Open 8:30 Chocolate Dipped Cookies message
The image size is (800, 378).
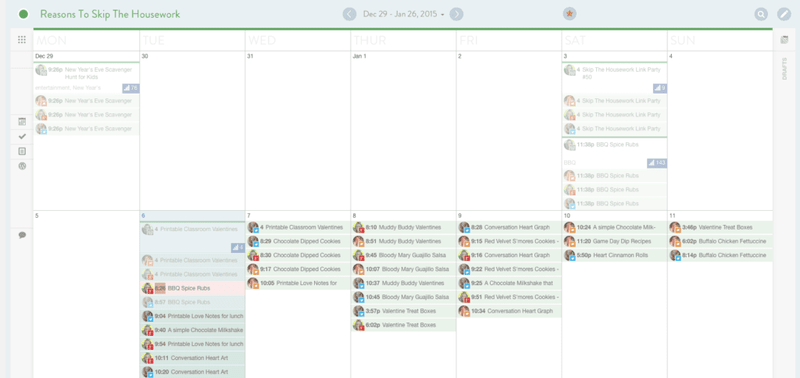point(298,255)
